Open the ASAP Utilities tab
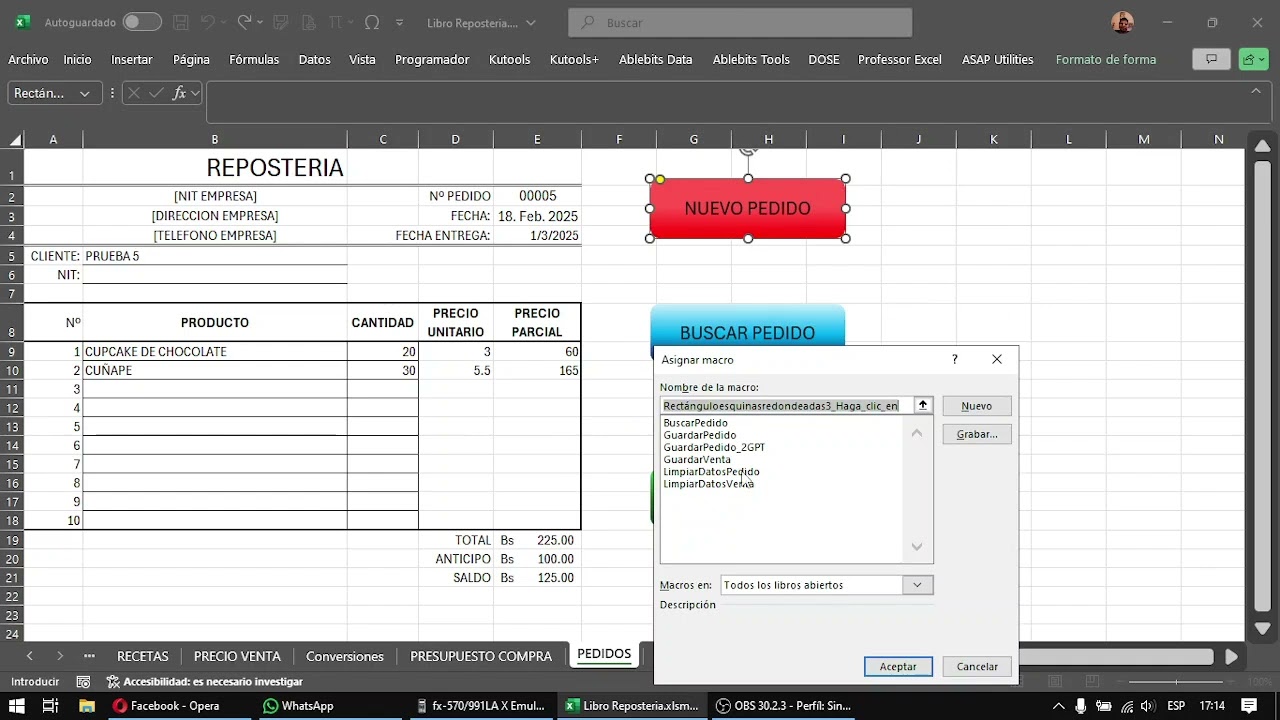Viewport: 1280px width, 720px height. point(998,59)
